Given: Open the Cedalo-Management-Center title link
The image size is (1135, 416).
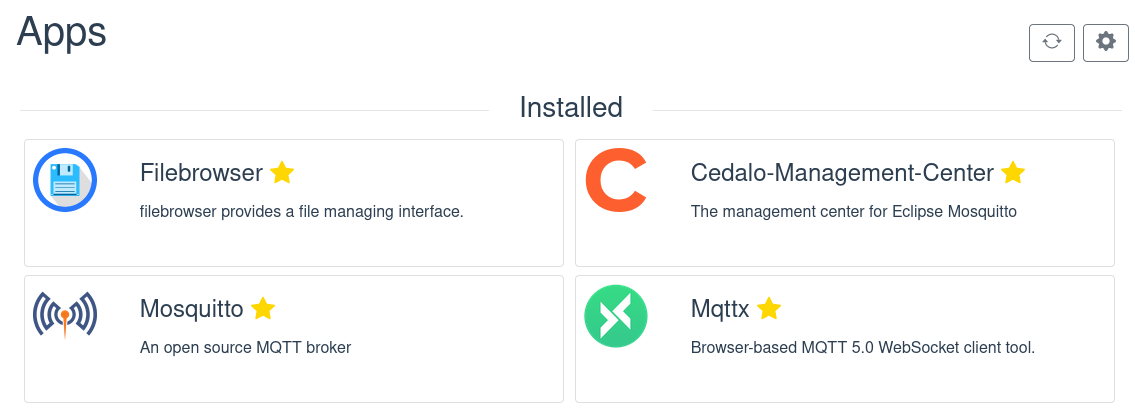Looking at the screenshot, I should tap(843, 173).
